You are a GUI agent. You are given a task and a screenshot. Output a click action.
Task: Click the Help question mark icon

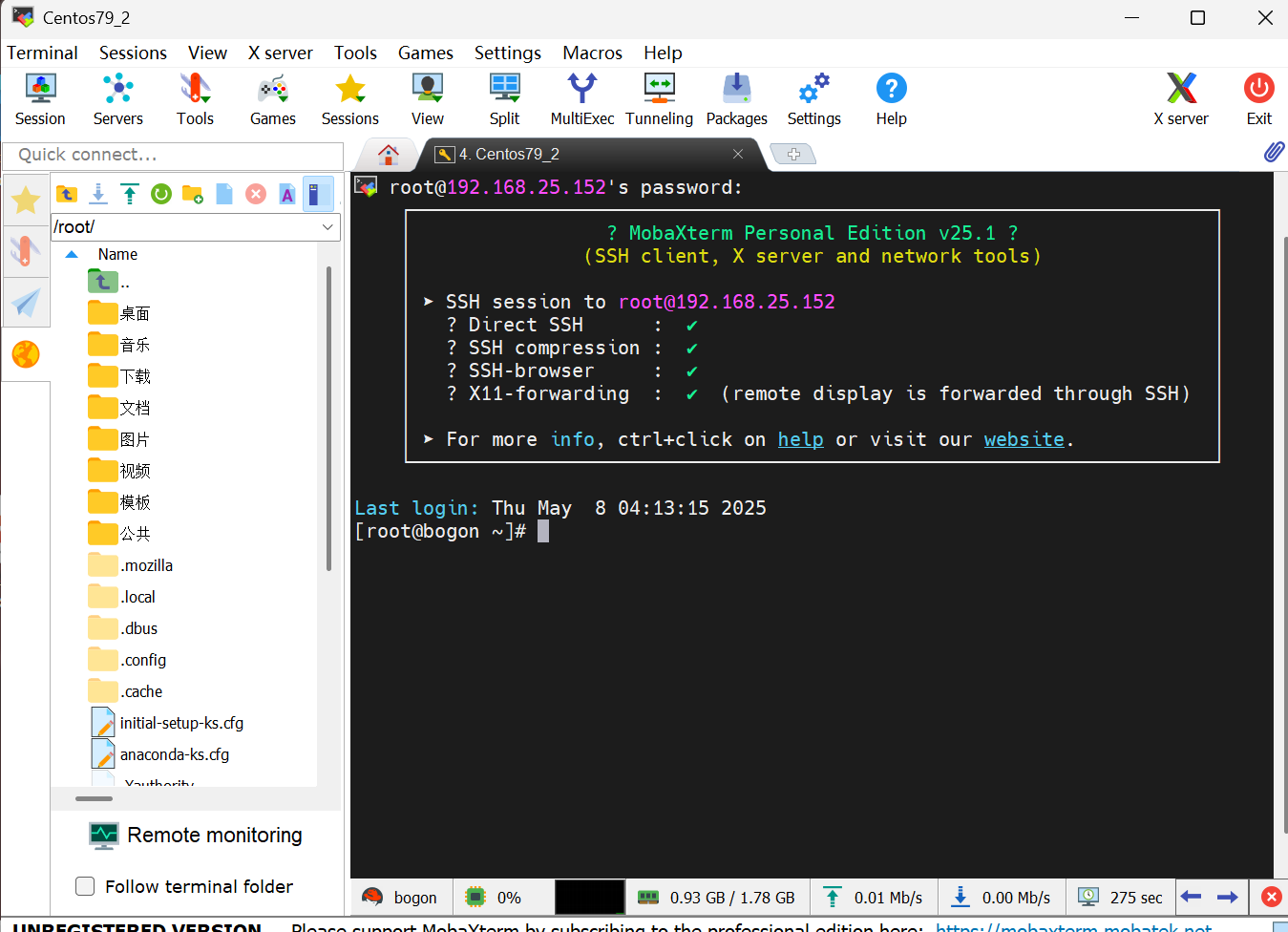click(x=891, y=99)
